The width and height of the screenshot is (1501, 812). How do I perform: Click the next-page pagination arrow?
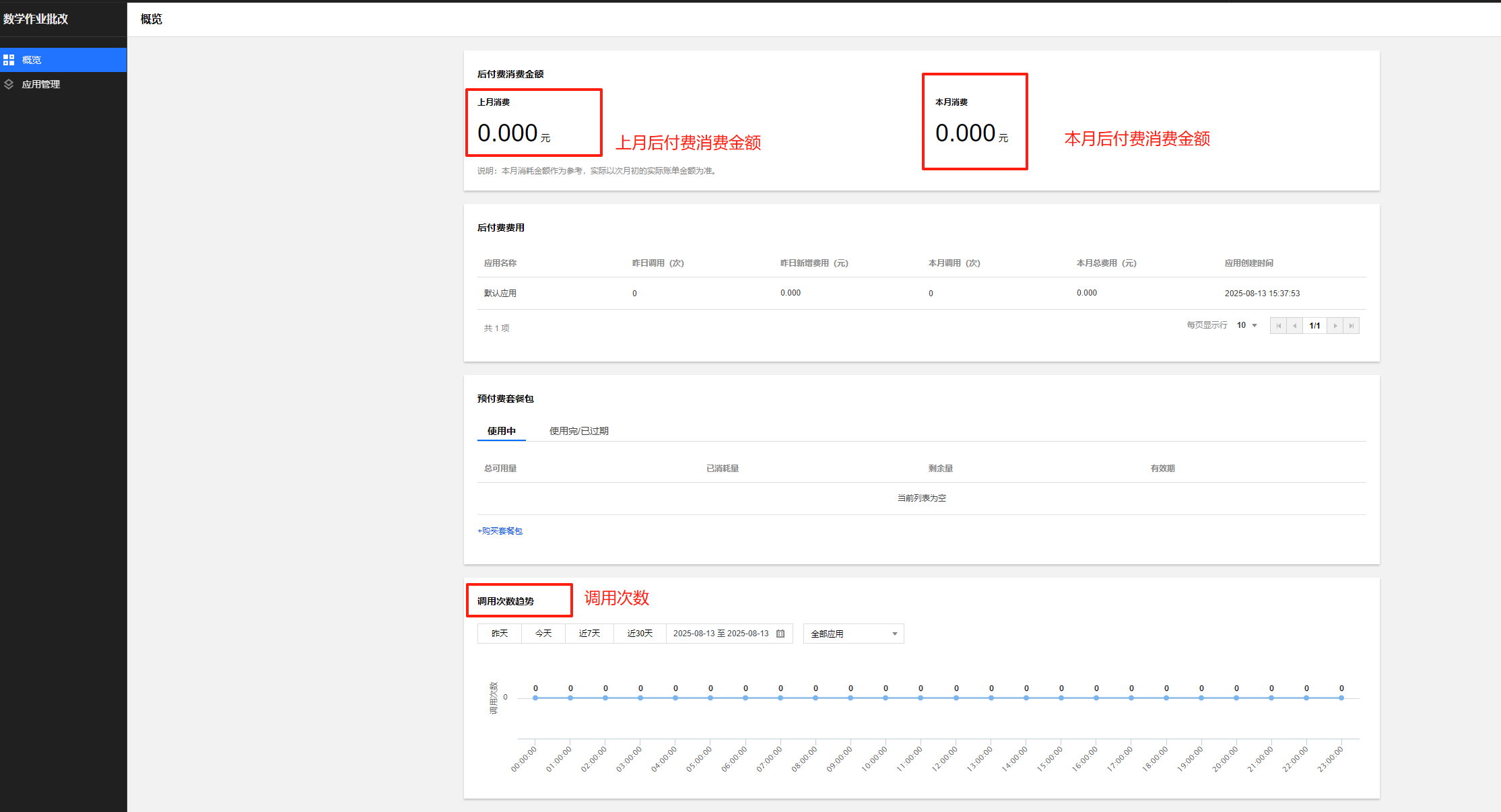1335,326
